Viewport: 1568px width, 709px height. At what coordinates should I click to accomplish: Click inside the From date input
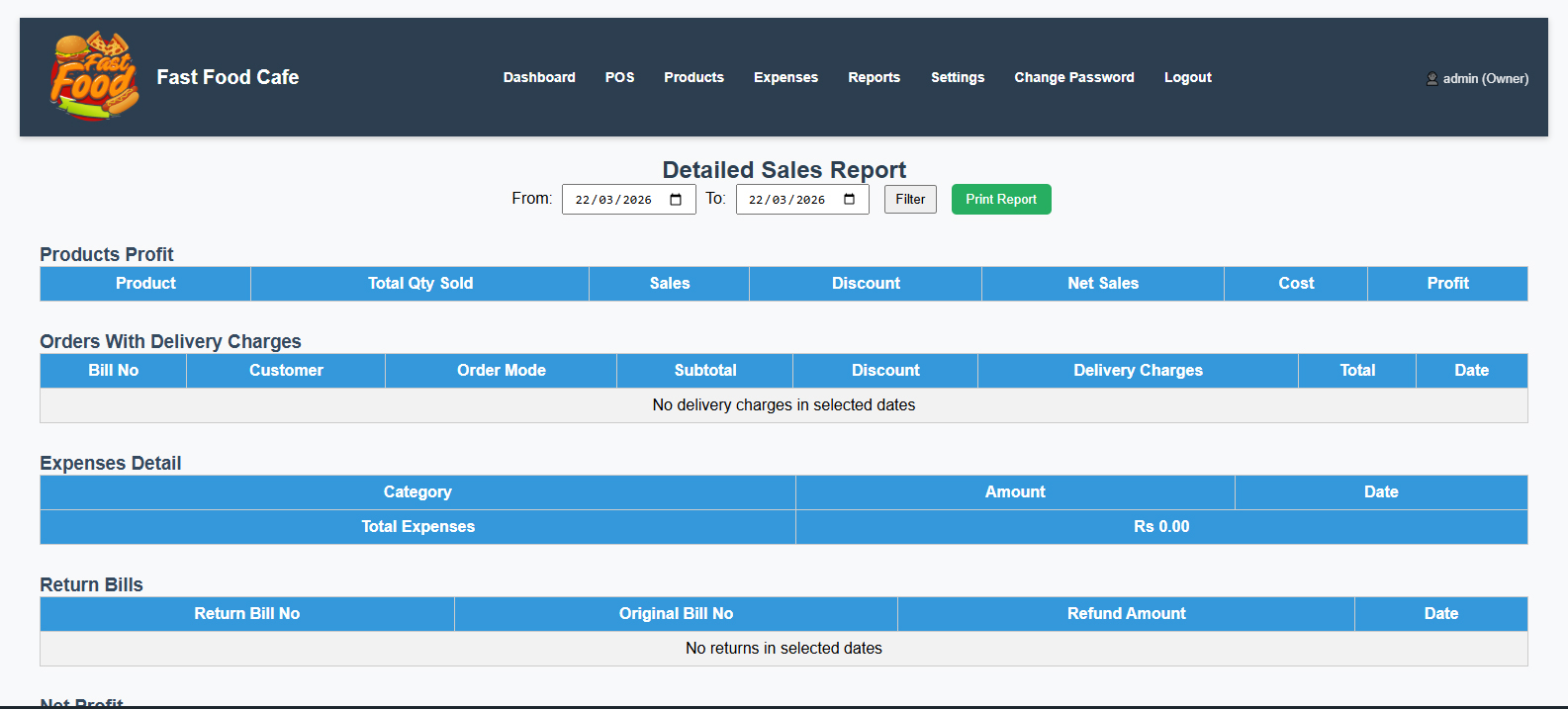(613, 200)
